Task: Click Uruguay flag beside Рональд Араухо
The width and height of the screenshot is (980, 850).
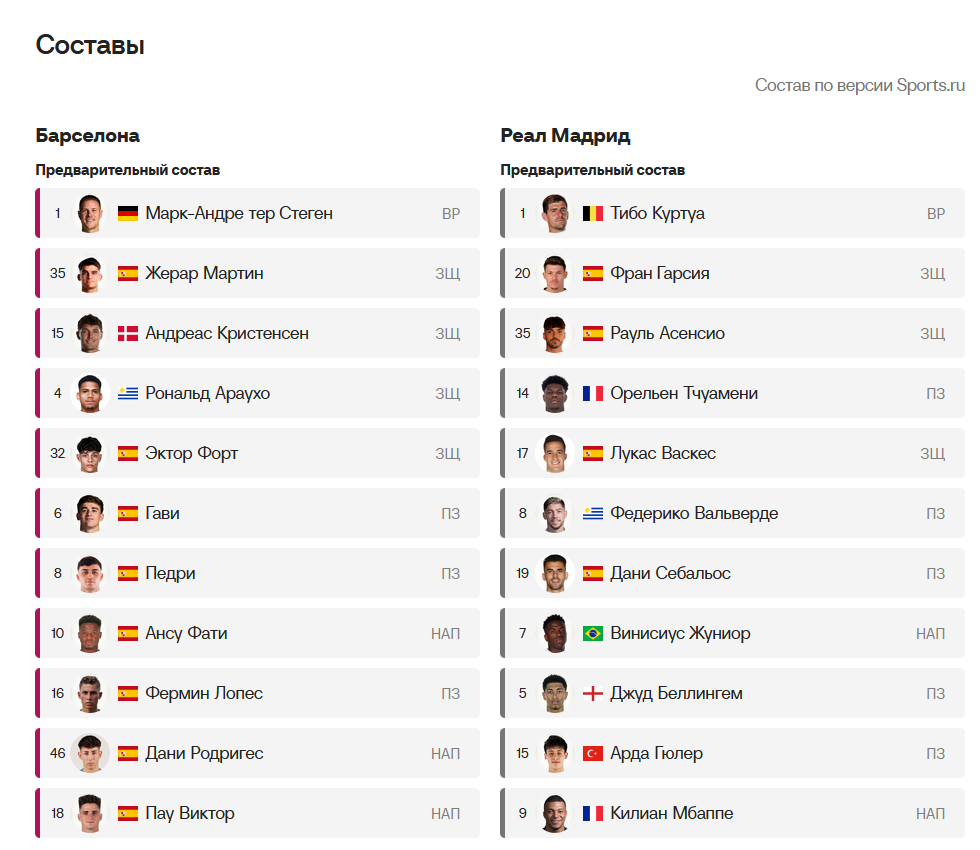Action: [127, 393]
